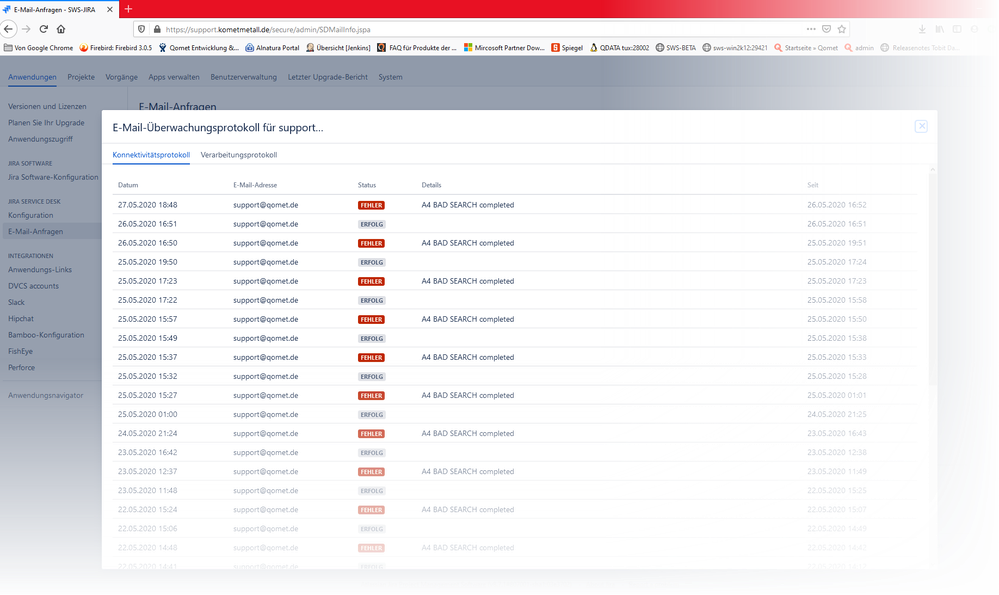Click the Datum column header
Viewport: 999px width, 595px height.
pyautogui.click(x=128, y=185)
